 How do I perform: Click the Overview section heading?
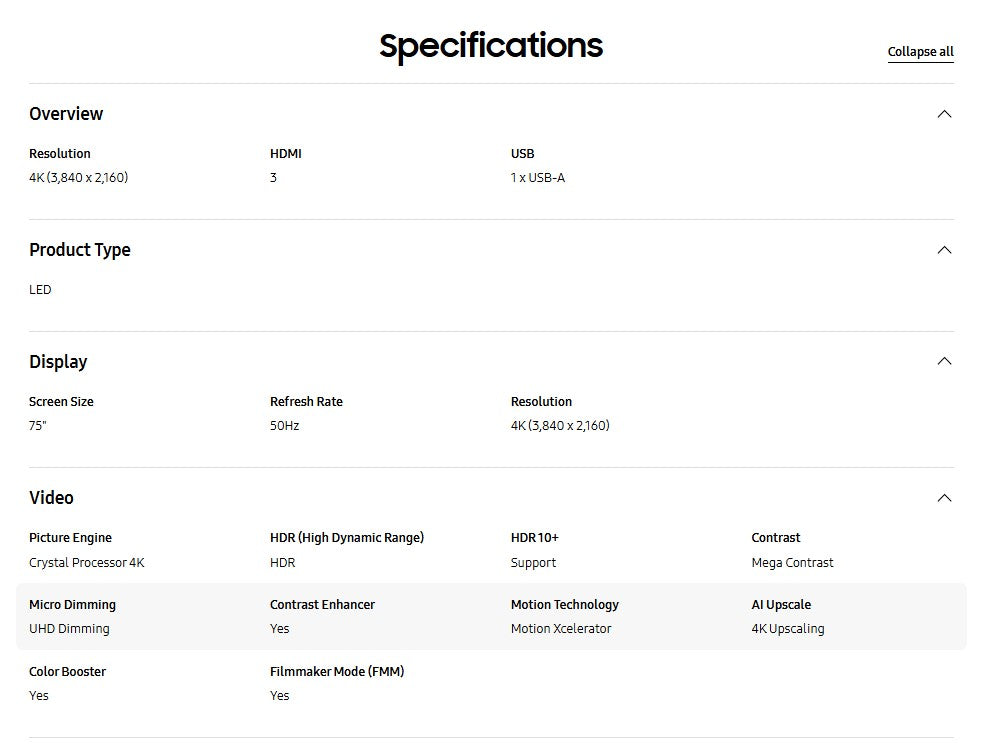pyautogui.click(x=66, y=114)
